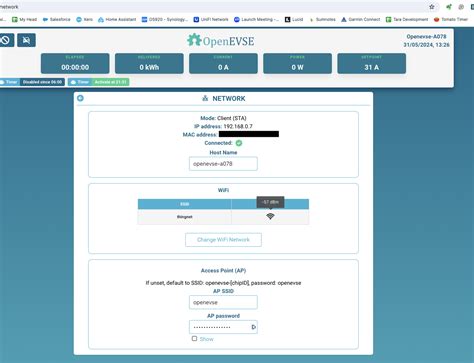Image resolution: width=474 pixels, height=363 pixels.
Task: Click the green browser extension icon
Action: click(x=449, y=7)
